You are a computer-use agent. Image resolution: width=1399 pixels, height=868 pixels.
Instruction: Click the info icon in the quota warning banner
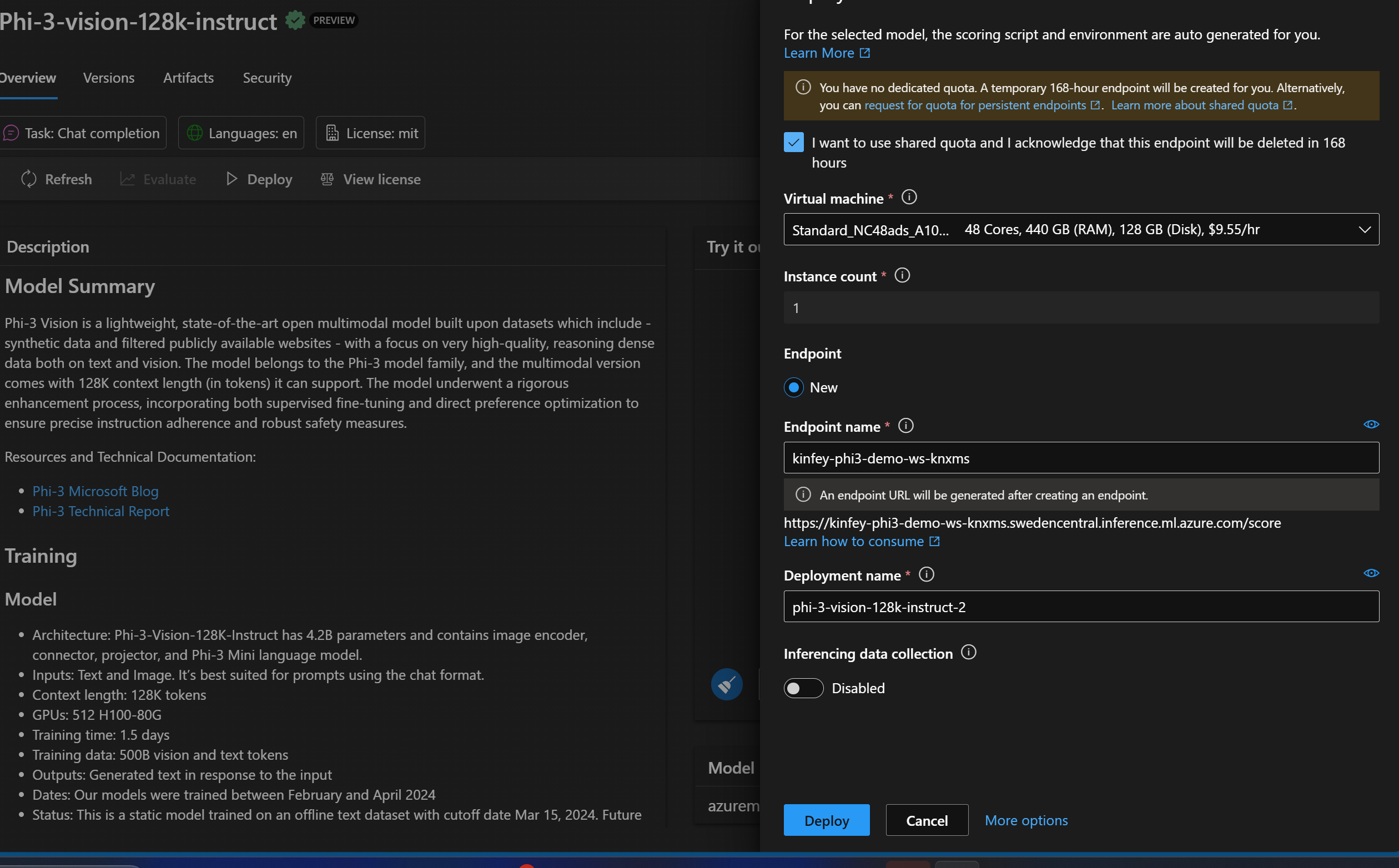point(803,87)
